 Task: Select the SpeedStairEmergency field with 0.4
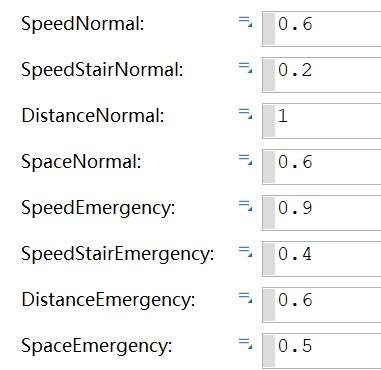pos(322,259)
